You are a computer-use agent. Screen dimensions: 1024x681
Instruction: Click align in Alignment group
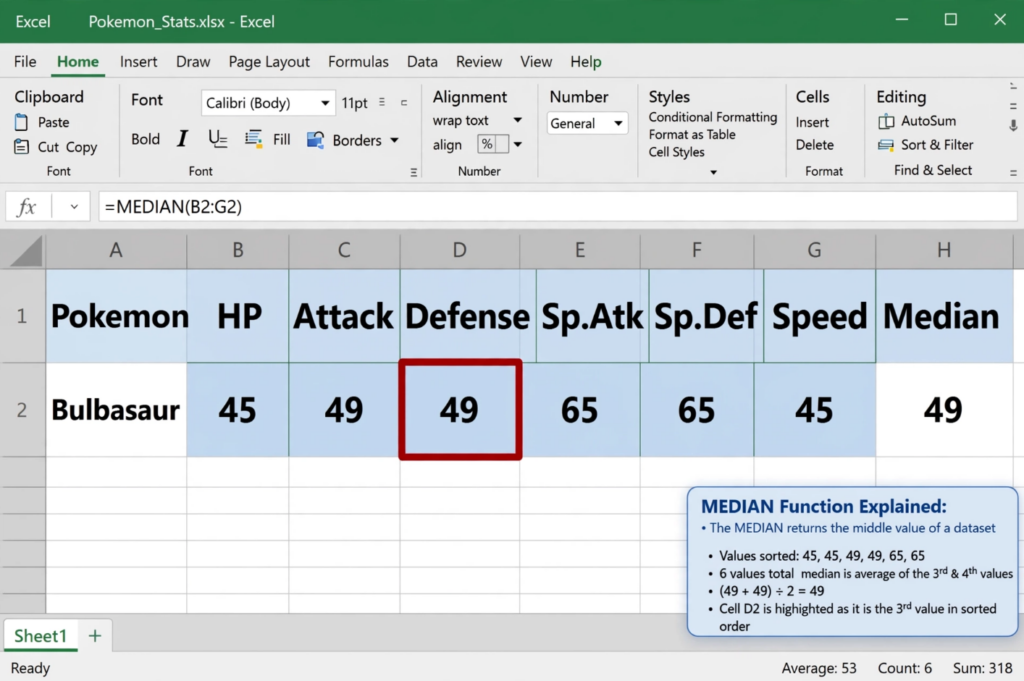pos(447,145)
